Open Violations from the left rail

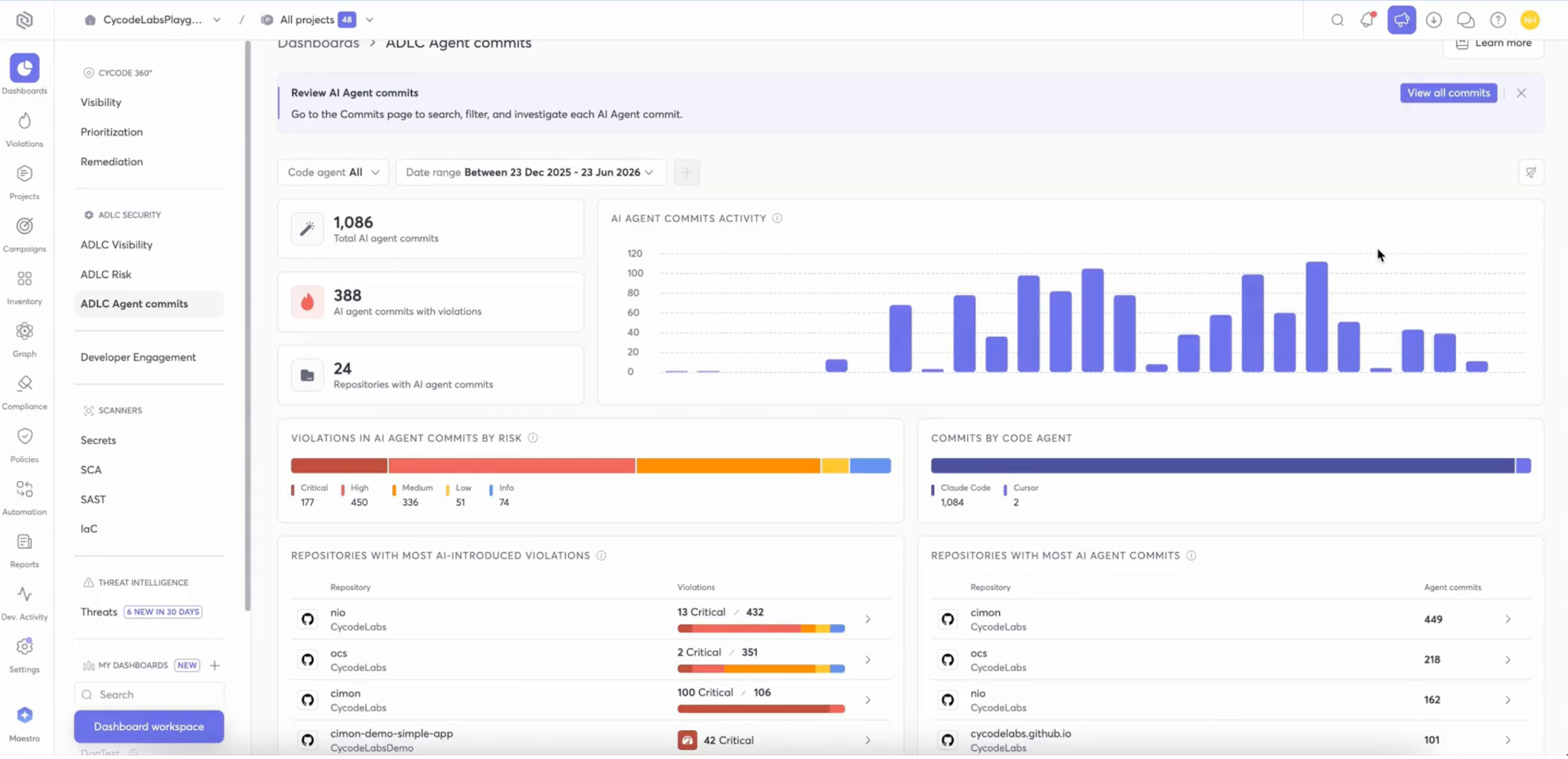point(24,129)
